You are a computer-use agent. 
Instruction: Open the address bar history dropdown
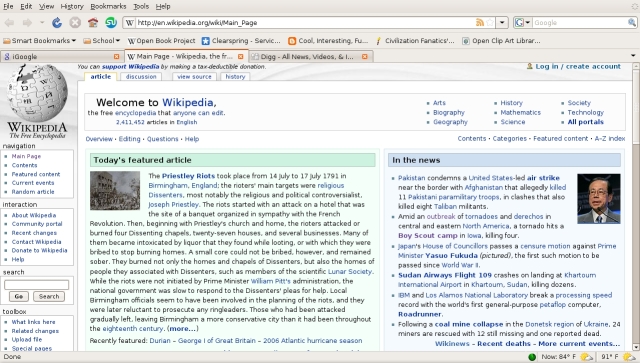click(x=502, y=23)
